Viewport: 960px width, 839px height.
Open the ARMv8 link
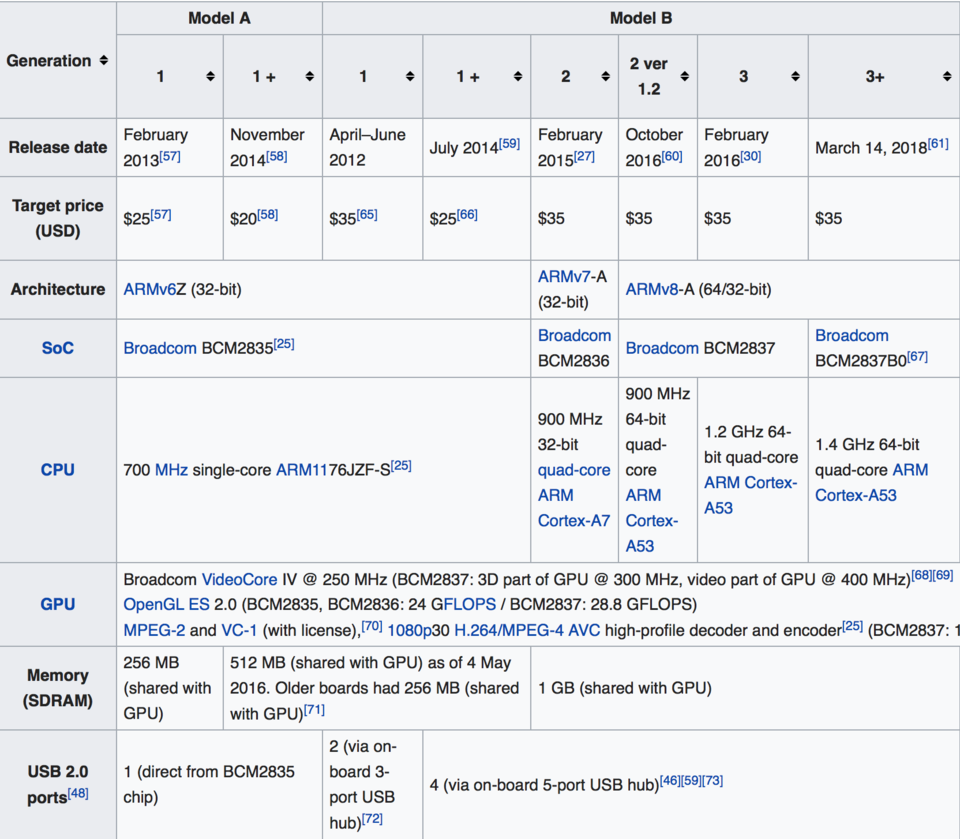point(652,289)
